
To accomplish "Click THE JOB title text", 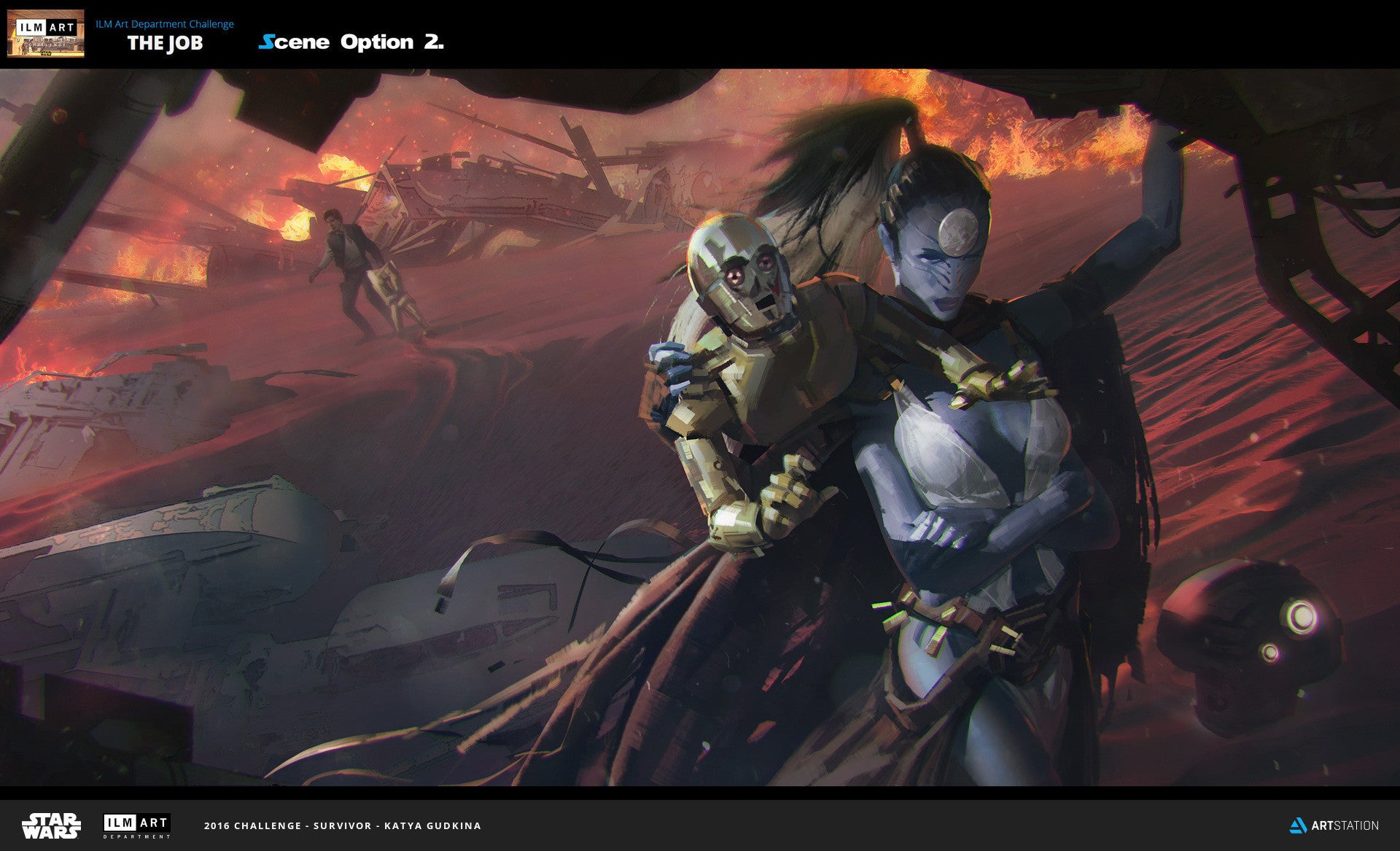I will (165, 43).
